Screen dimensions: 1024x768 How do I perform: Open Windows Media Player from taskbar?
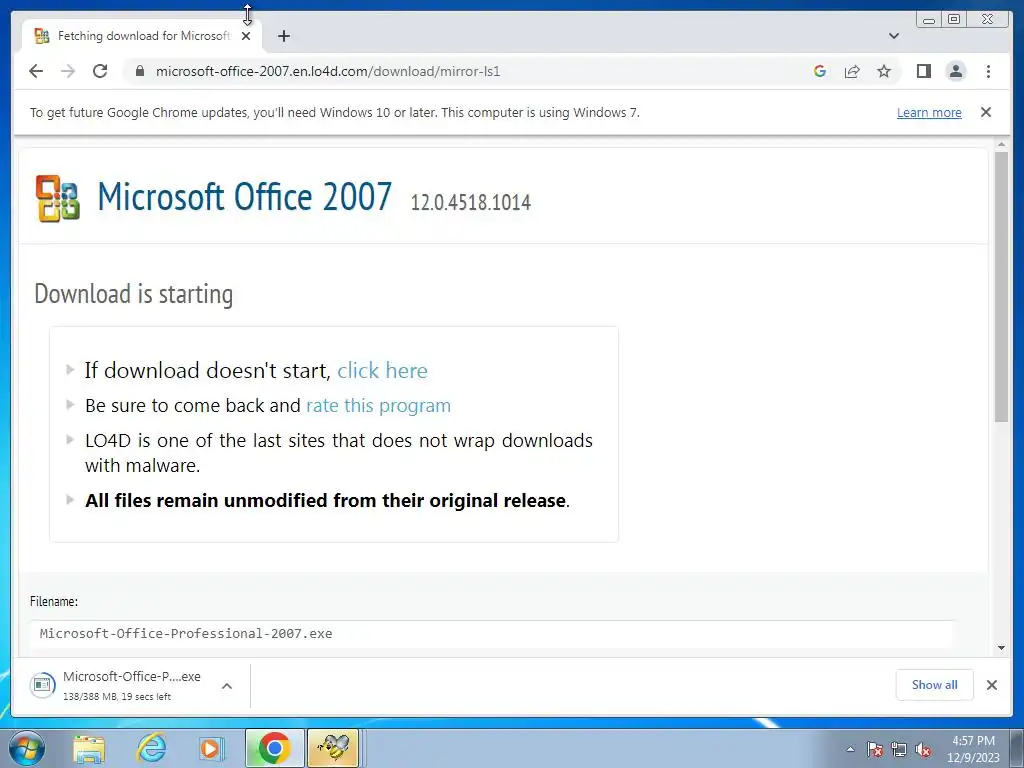coord(211,748)
